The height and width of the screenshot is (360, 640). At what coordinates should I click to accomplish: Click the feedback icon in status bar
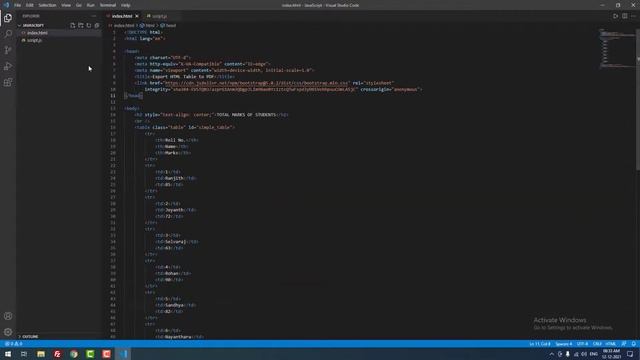click(624, 344)
